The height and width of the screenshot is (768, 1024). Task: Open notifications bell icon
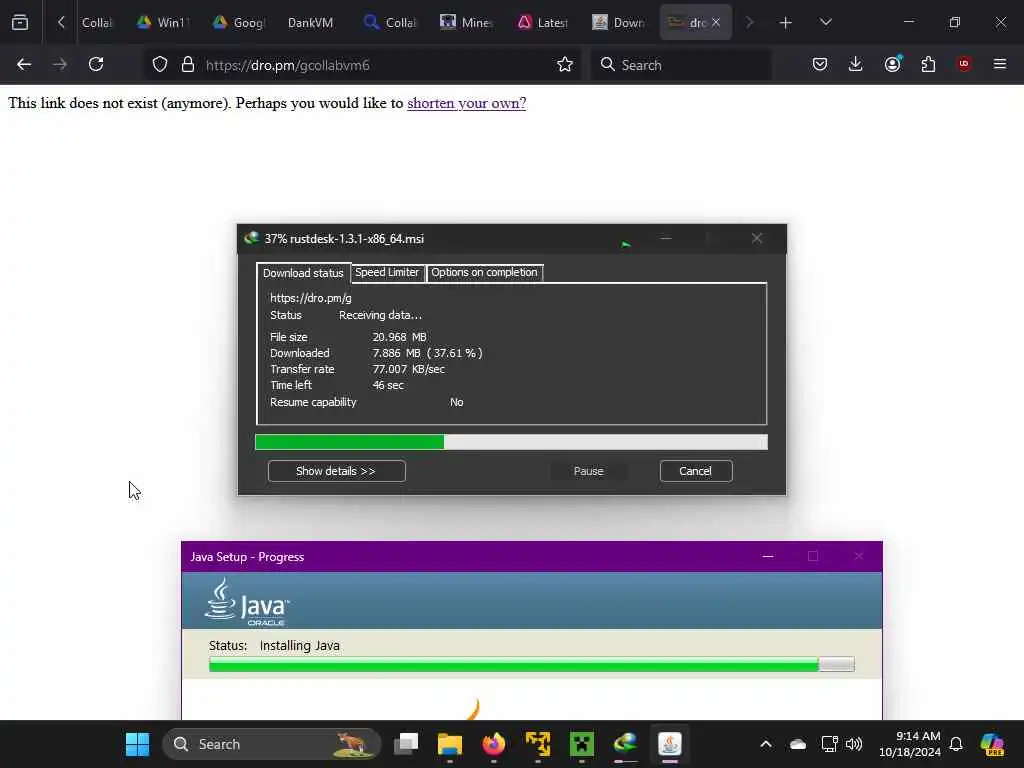956,744
